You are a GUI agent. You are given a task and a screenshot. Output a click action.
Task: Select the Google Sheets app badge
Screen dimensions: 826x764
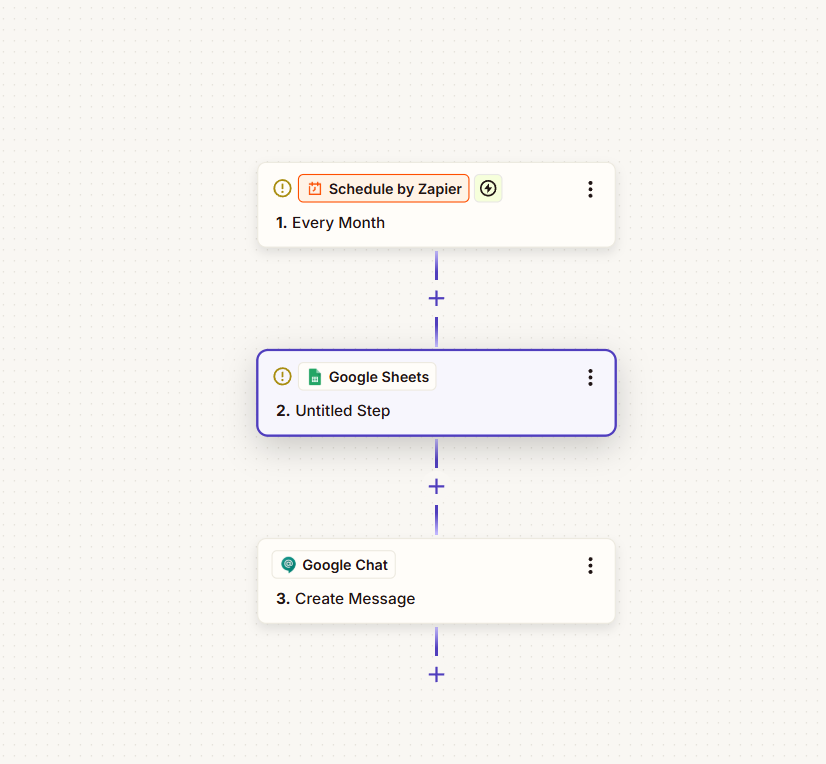pos(367,377)
